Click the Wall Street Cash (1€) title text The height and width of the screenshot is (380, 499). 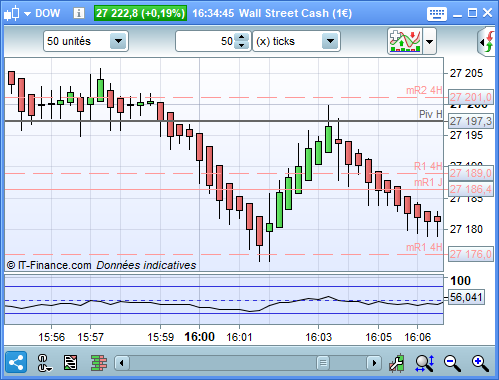[x=295, y=13]
